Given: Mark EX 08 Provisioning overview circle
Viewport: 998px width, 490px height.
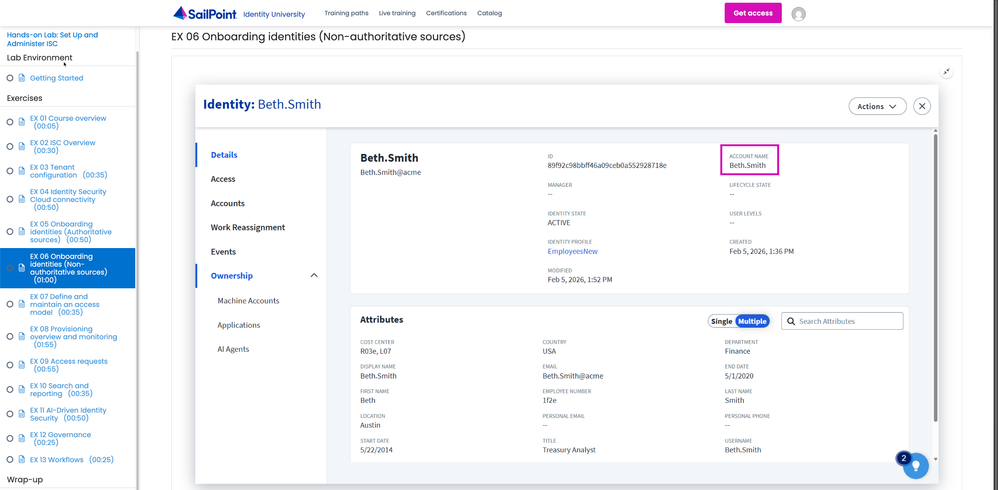Looking at the screenshot, I should 10,337.
